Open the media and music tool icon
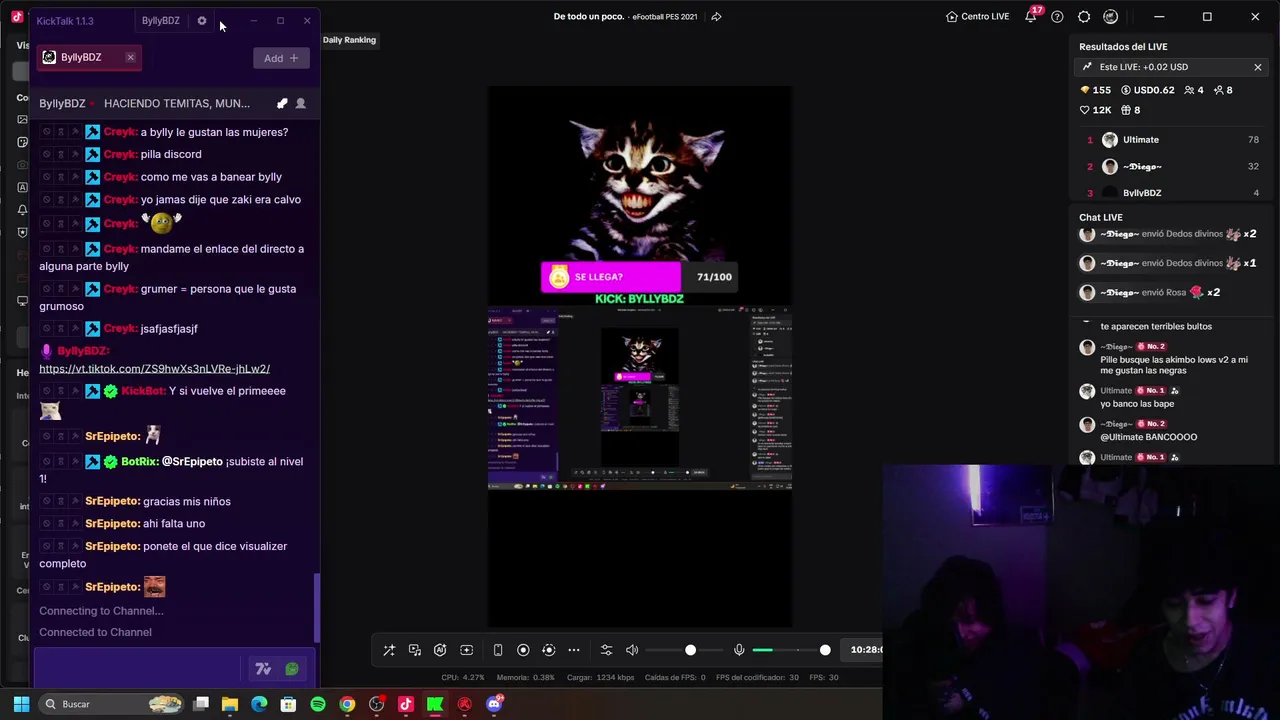This screenshot has width=1280, height=720. coord(415,650)
